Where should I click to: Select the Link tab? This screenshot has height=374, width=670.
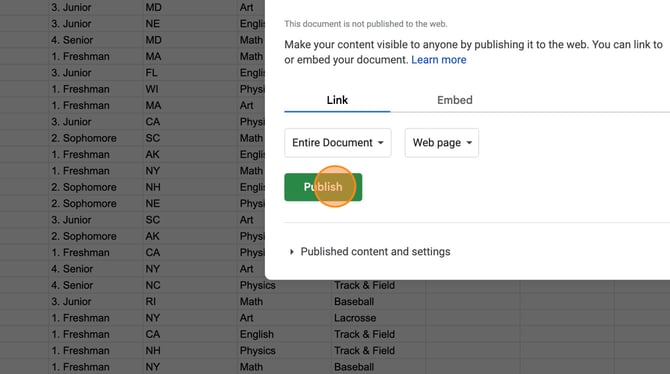(337, 100)
